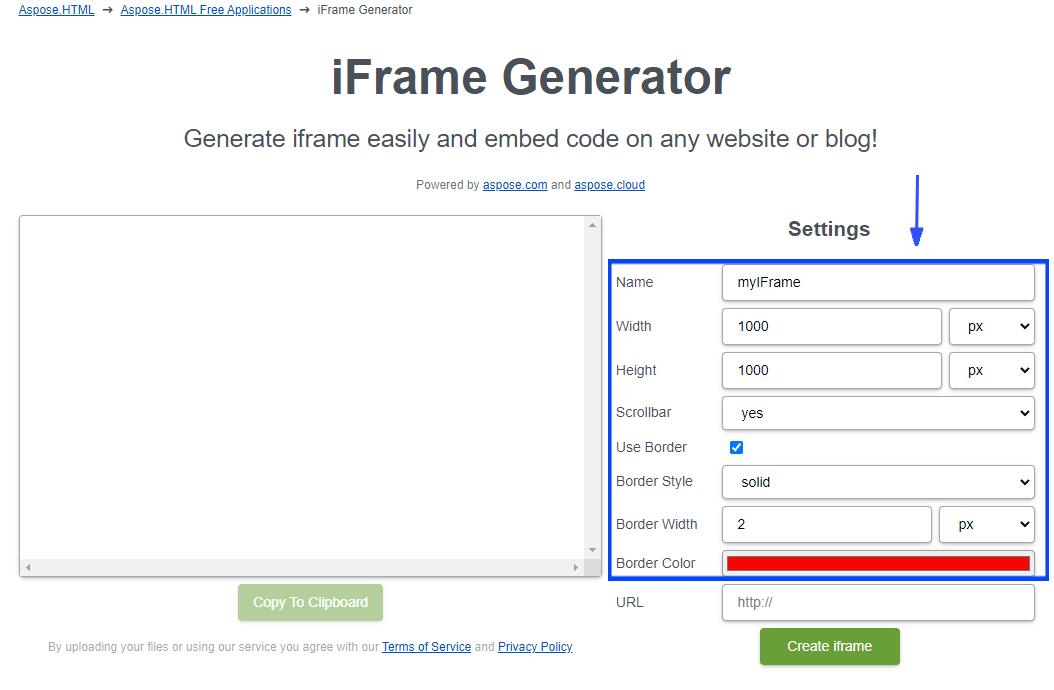
Task: Open the Height unit px dropdown
Action: pos(991,371)
